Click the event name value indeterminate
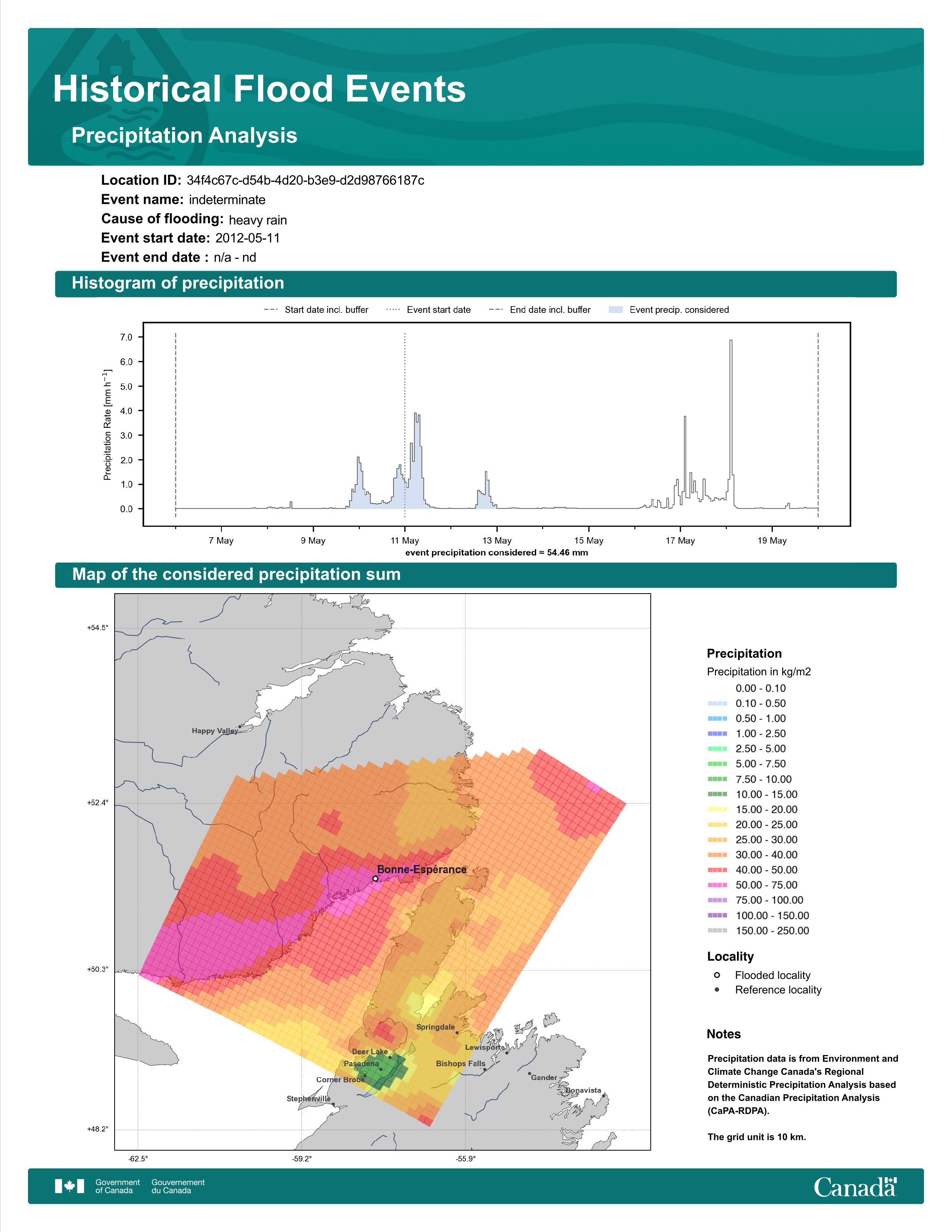Viewport: 952px width, 1232px height. coord(227,200)
